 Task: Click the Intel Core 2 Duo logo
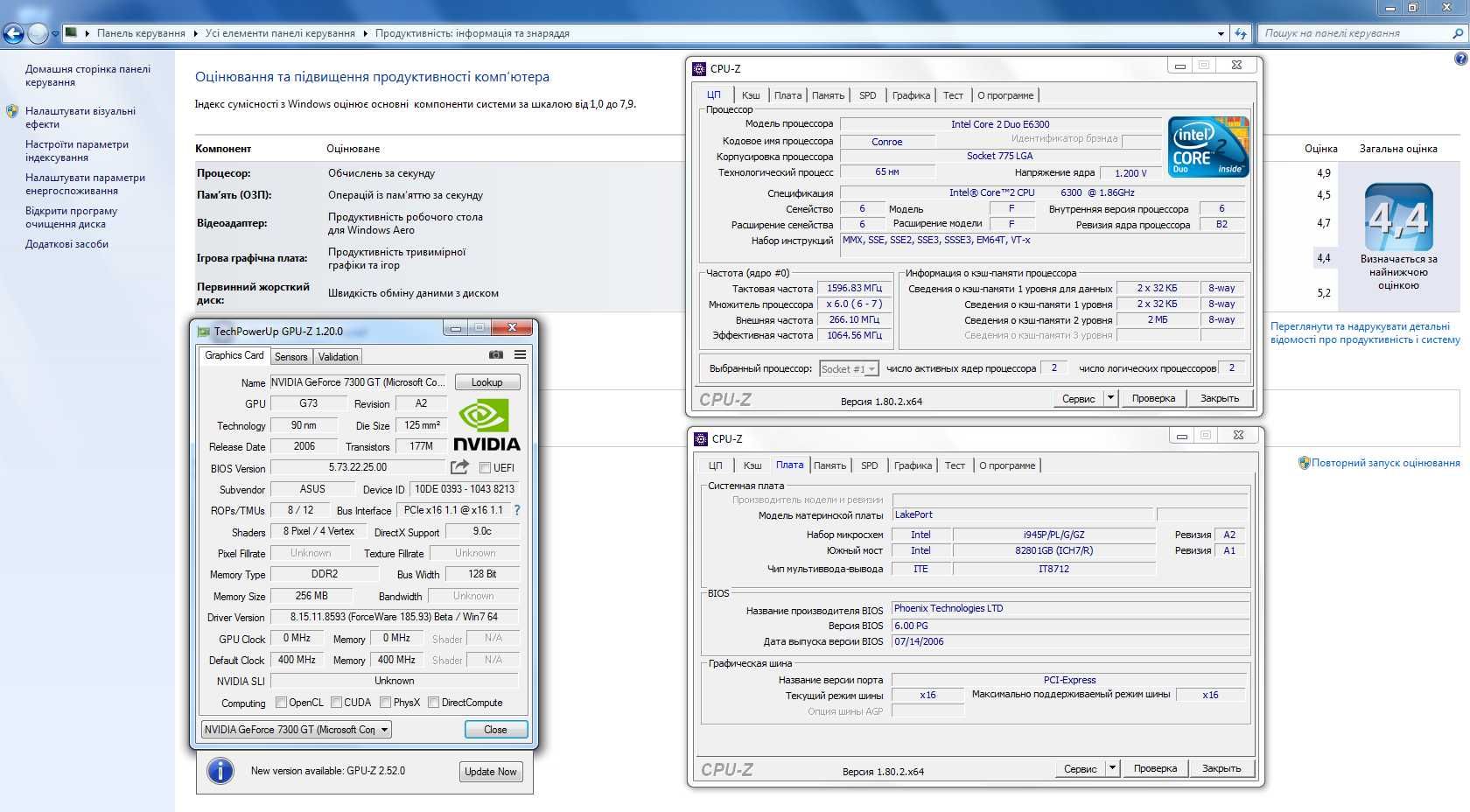(x=1208, y=147)
